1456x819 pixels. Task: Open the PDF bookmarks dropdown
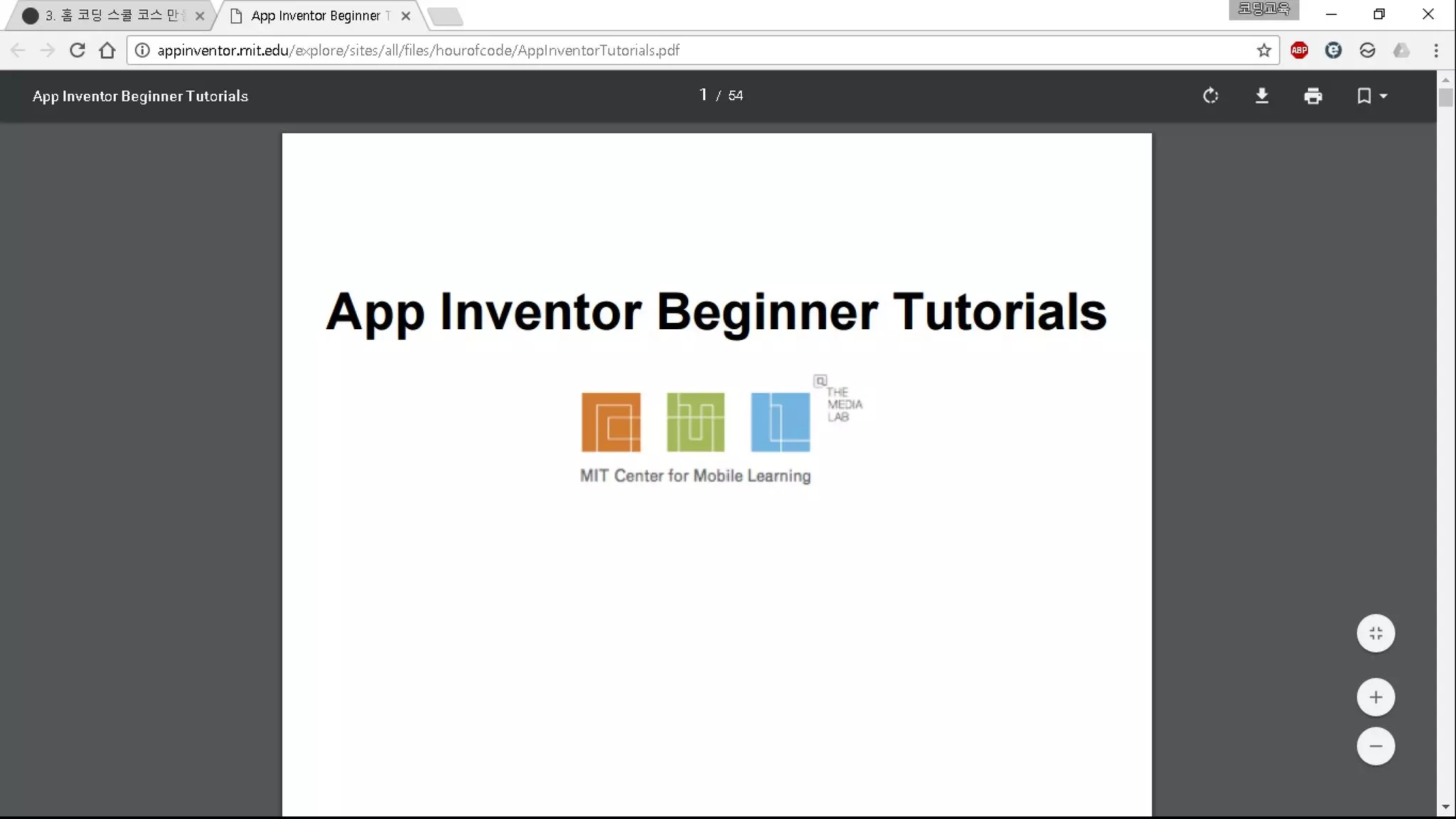[1371, 95]
